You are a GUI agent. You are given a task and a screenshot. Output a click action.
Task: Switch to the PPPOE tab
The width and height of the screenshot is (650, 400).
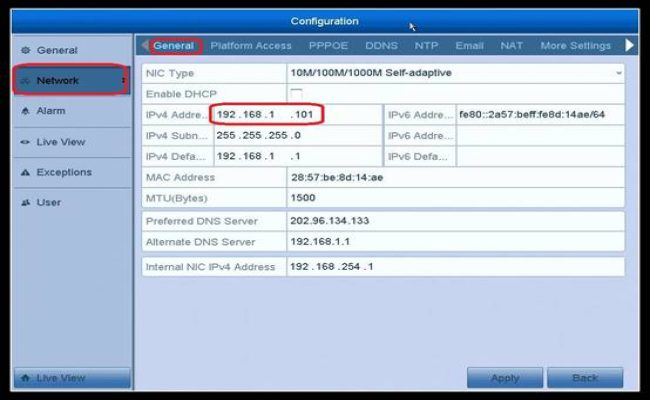pos(328,45)
